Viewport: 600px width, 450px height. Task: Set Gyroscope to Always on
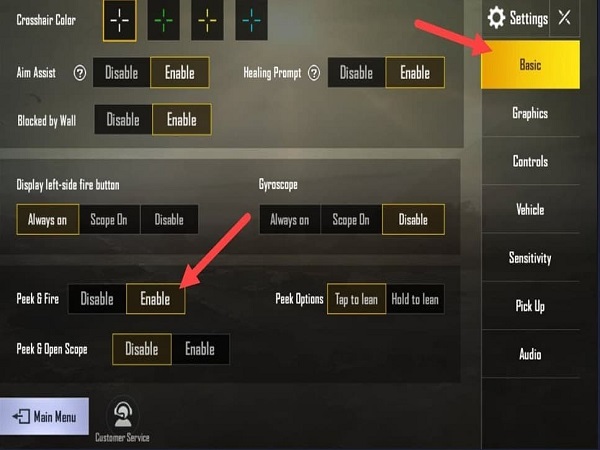(x=290, y=220)
